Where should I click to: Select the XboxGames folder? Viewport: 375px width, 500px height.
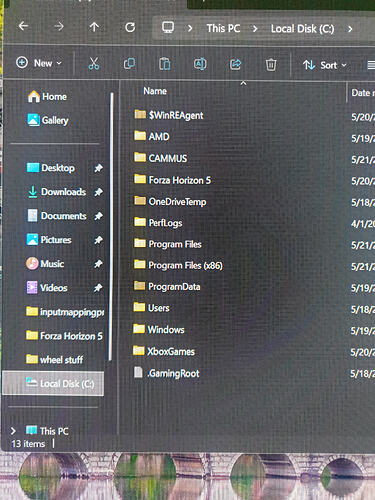[x=164, y=351]
